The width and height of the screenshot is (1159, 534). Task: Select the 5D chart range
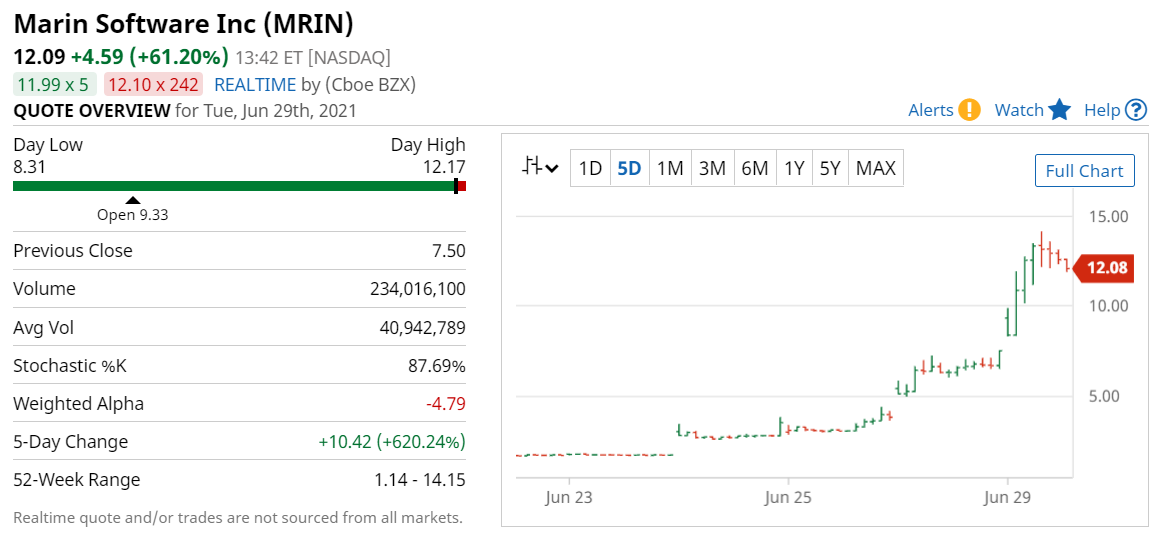[x=629, y=169]
